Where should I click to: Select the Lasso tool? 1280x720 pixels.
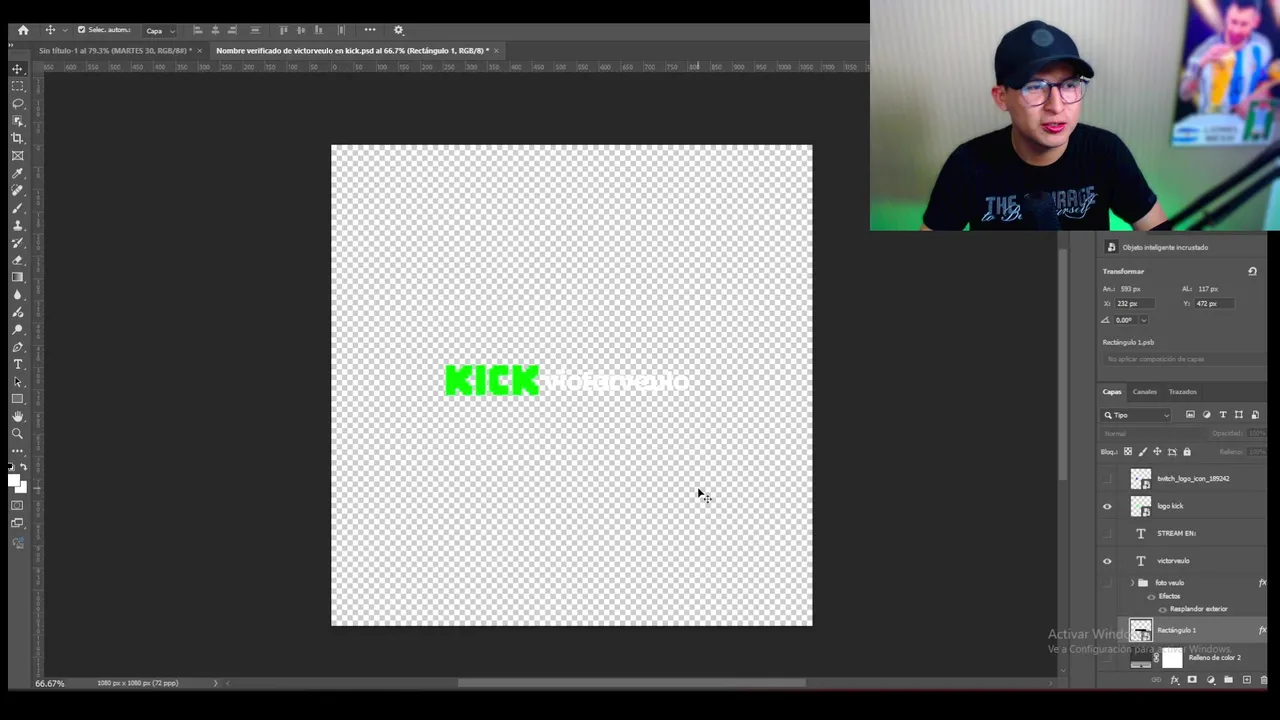pyautogui.click(x=17, y=103)
